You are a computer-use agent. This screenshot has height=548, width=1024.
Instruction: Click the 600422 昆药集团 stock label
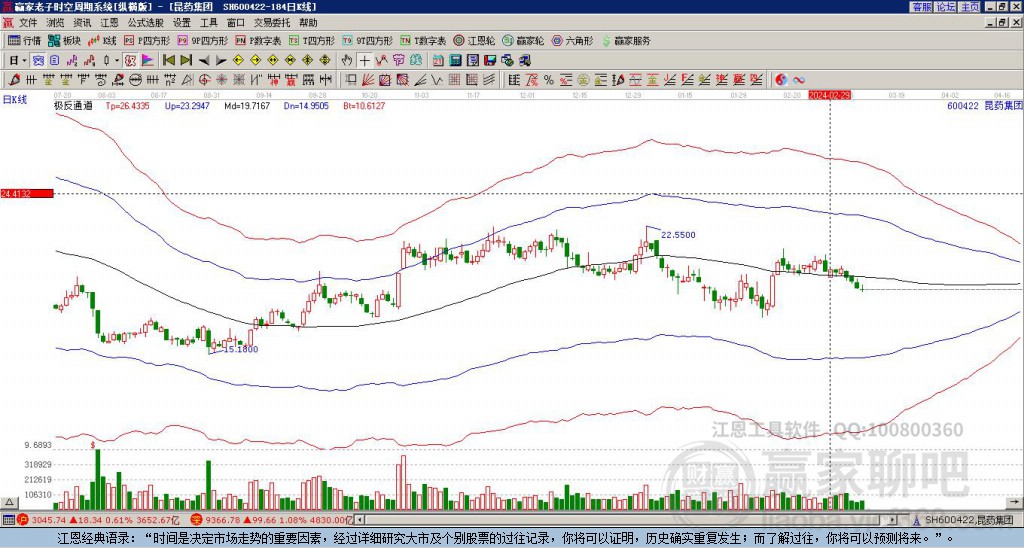click(984, 105)
